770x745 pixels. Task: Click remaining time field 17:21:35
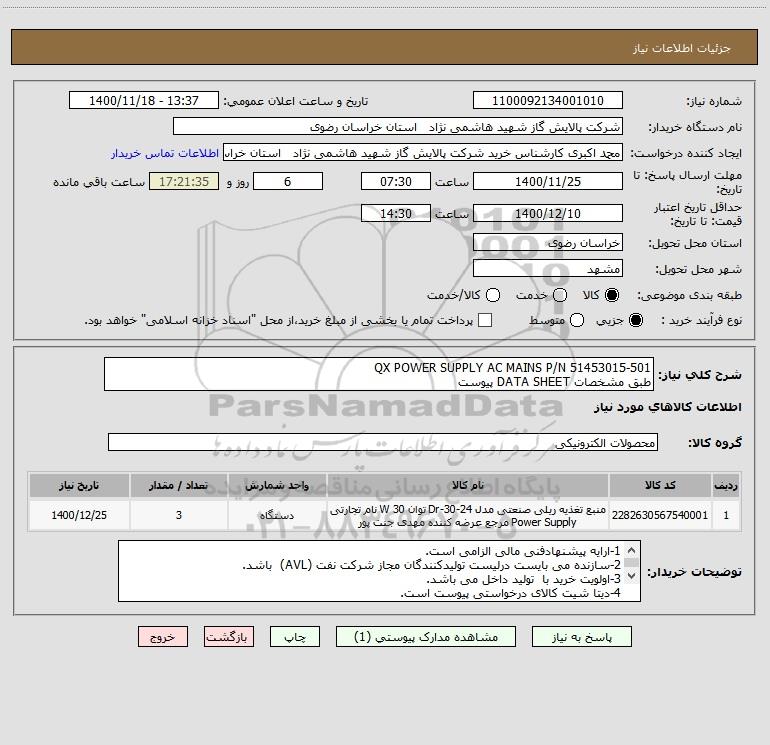184,181
